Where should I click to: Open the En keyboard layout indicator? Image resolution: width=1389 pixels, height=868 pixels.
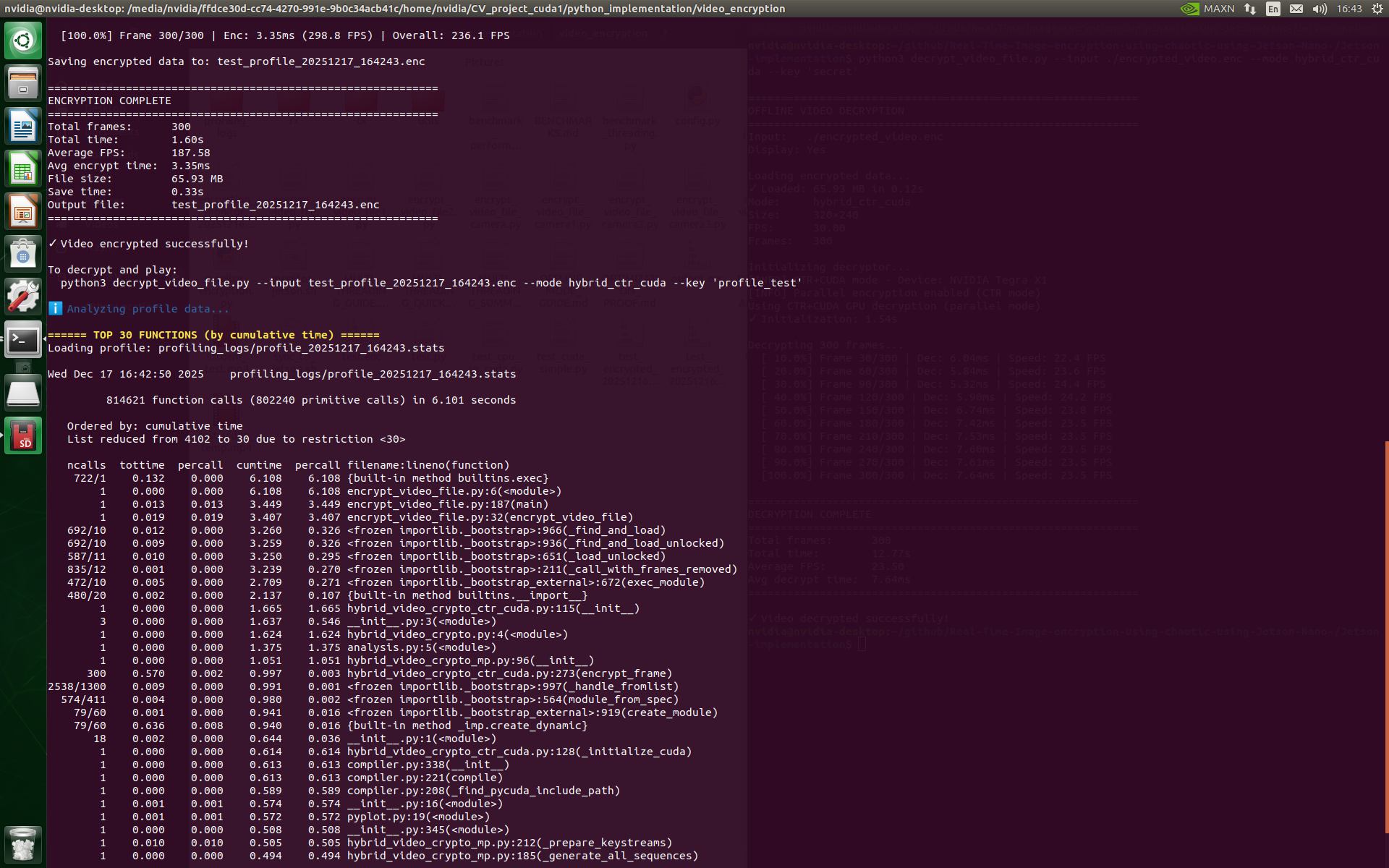click(1273, 9)
